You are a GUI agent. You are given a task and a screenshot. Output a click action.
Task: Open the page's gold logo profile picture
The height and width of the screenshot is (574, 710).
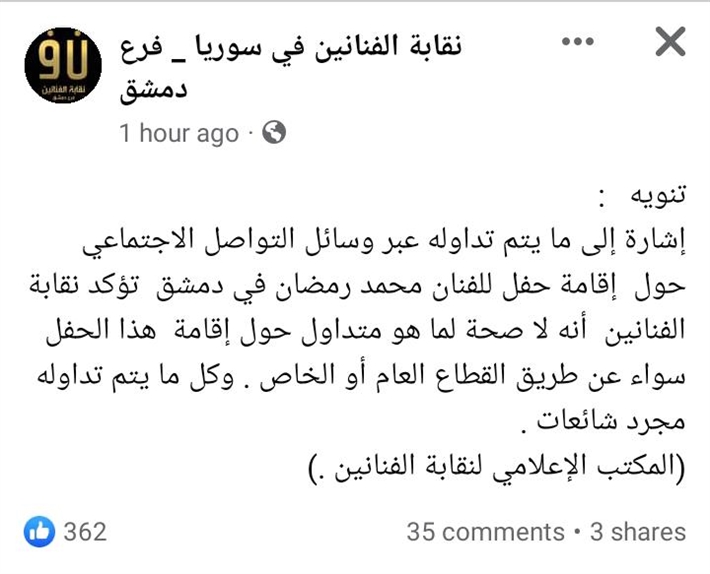(x=62, y=68)
